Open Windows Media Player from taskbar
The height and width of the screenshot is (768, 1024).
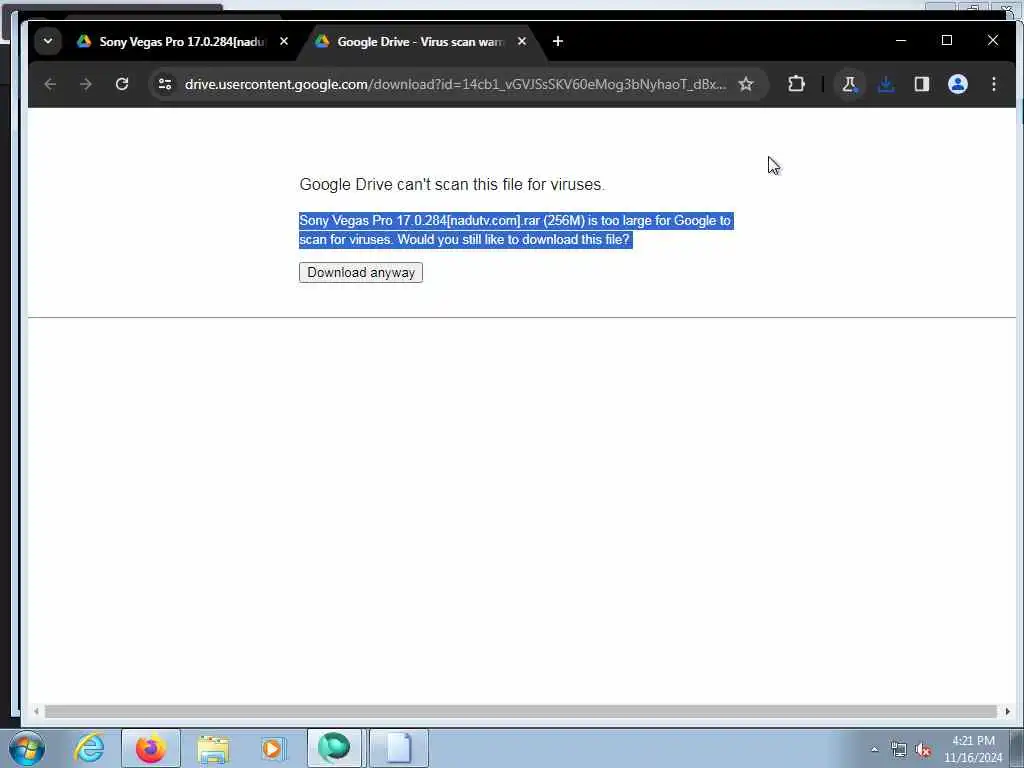(272, 748)
